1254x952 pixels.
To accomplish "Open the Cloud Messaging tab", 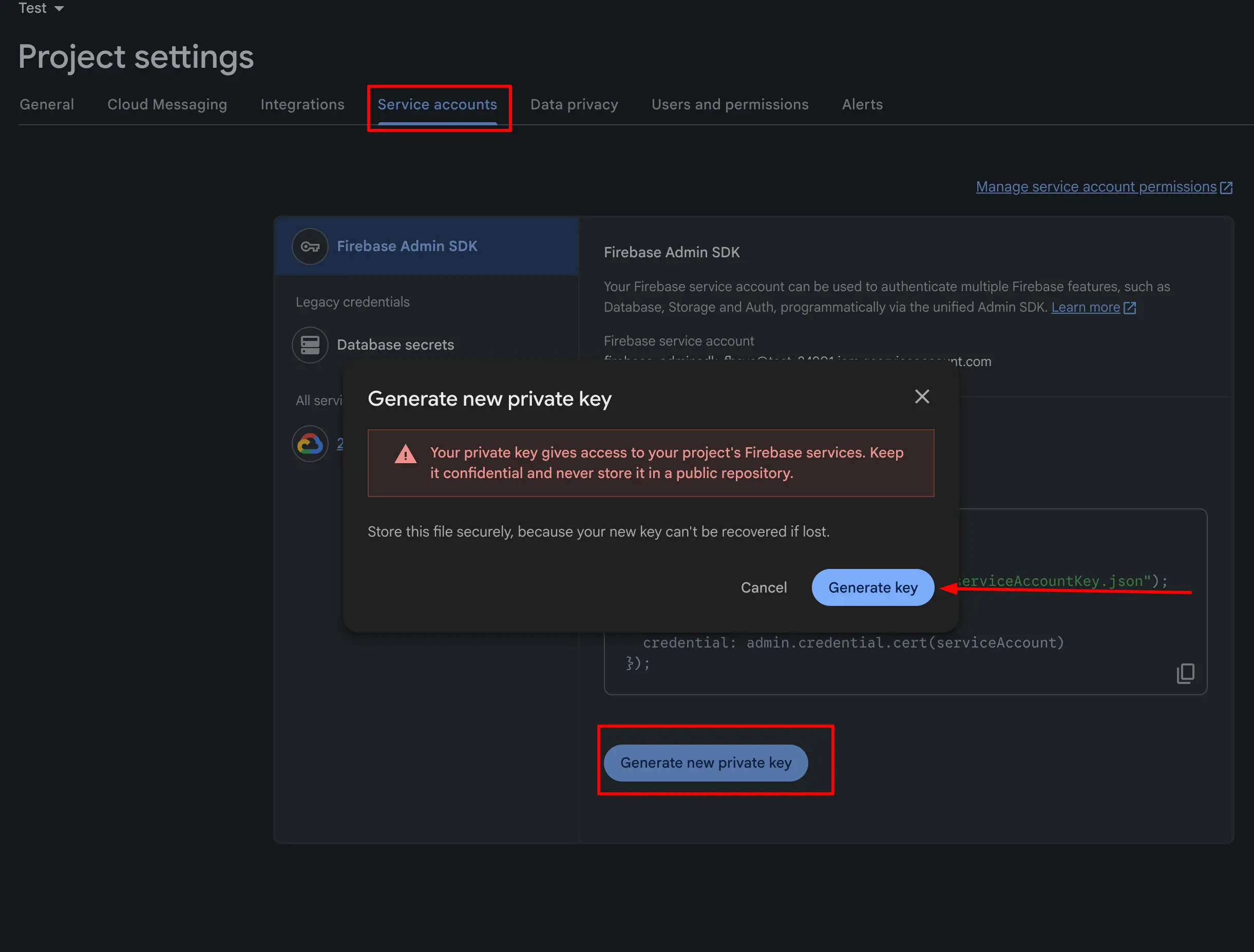I will point(167,104).
